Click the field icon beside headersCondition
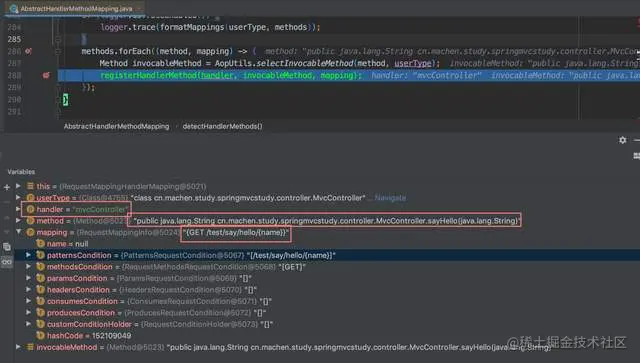 [40, 290]
